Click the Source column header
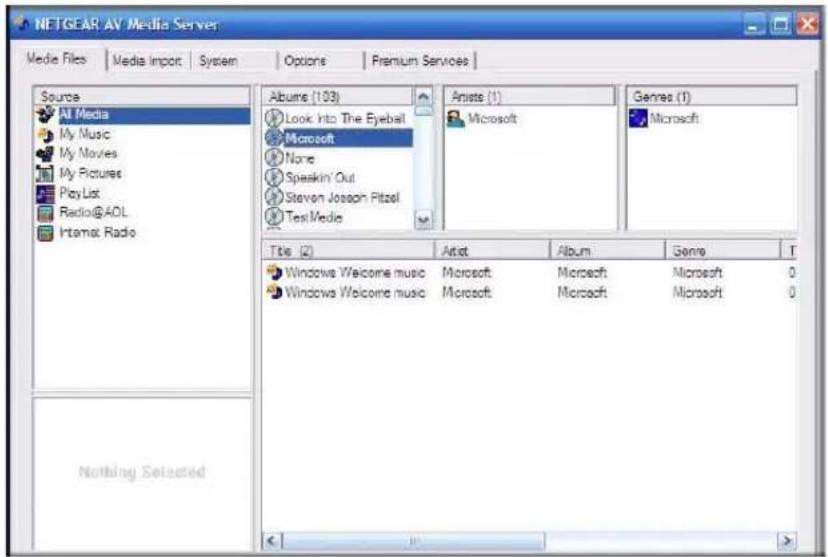The image size is (828, 557). (x=142, y=97)
